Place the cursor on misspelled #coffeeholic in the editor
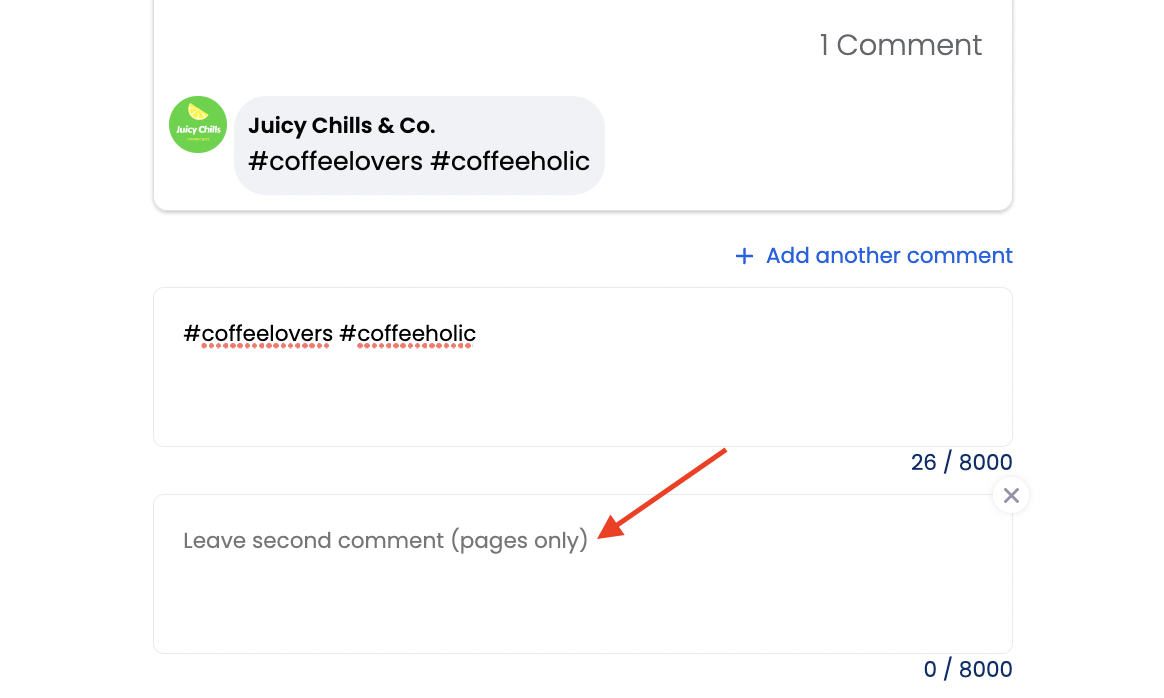Screen dimensions: 1164x698 pyautogui.click(x=408, y=334)
